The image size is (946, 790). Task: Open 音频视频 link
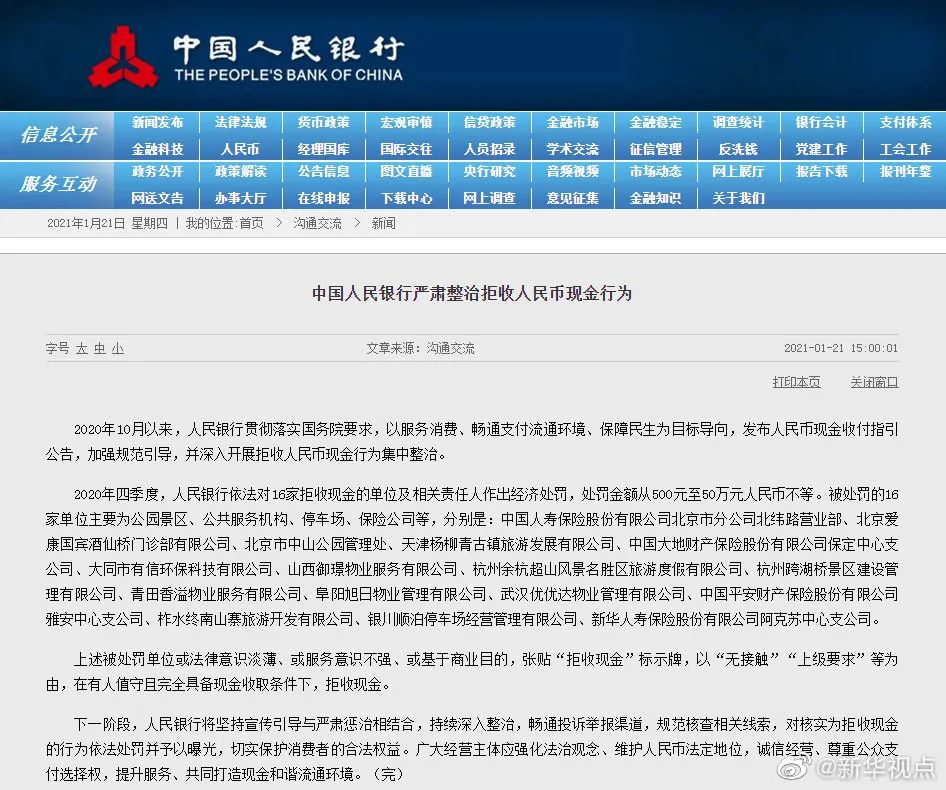(573, 171)
